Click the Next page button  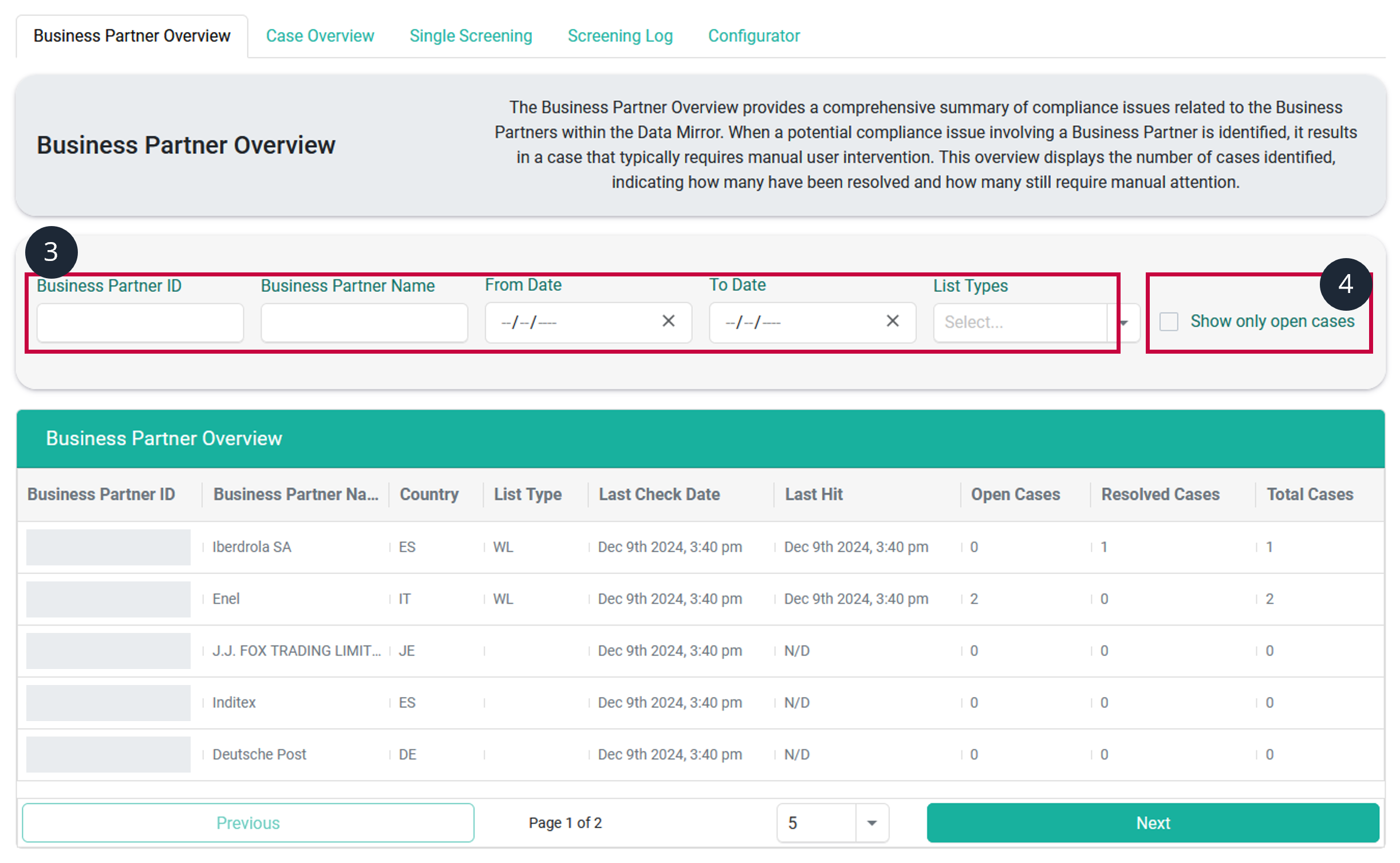point(1153,823)
